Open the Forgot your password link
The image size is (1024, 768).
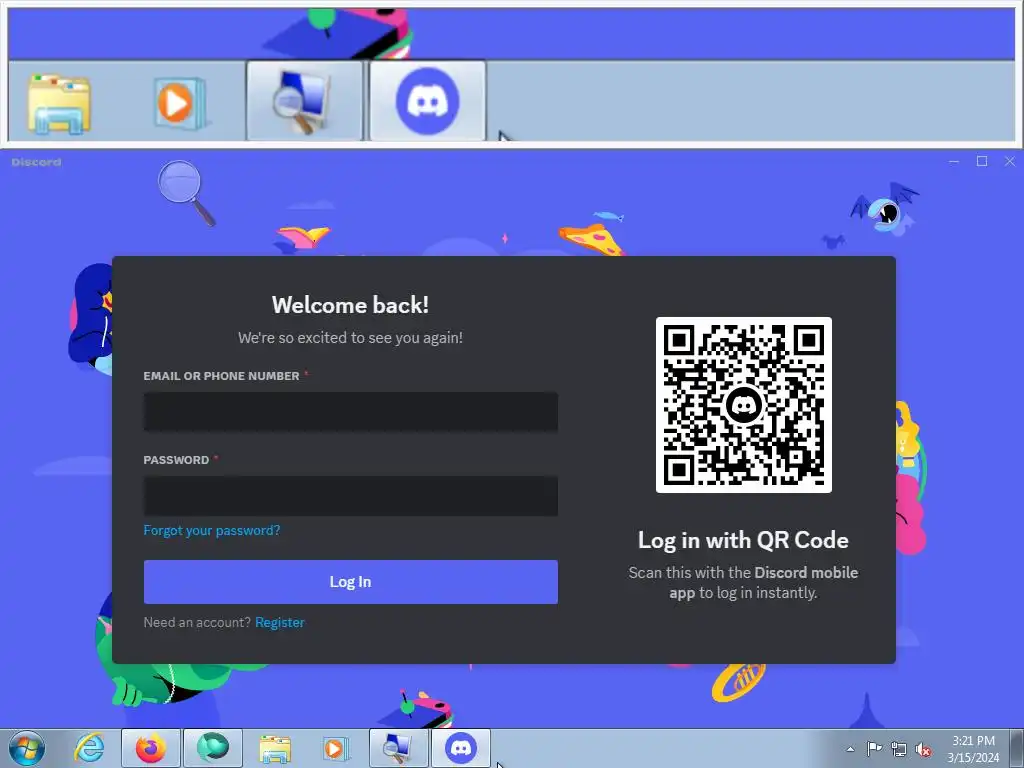[x=212, y=530]
